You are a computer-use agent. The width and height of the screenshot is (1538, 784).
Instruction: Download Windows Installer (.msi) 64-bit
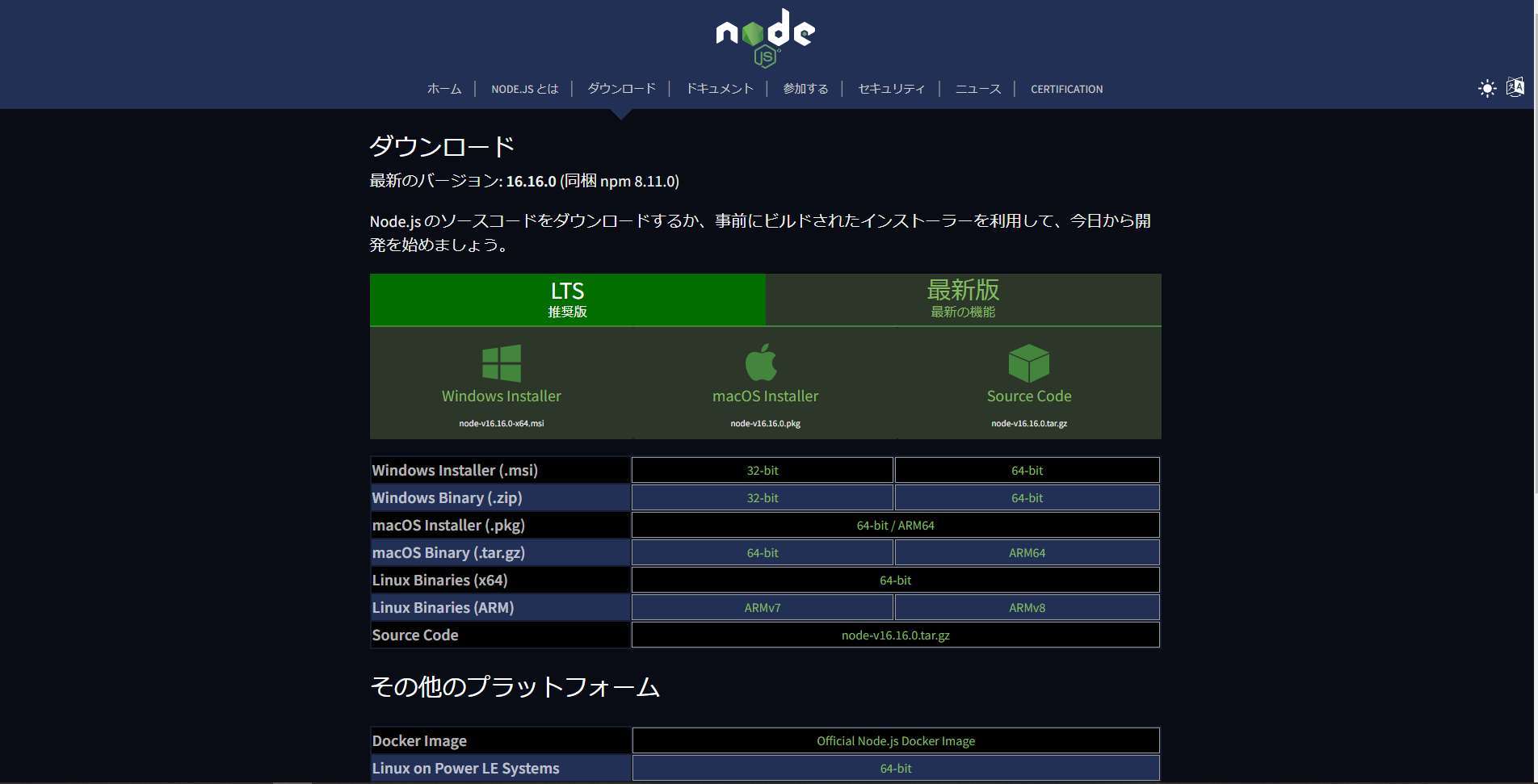1027,470
